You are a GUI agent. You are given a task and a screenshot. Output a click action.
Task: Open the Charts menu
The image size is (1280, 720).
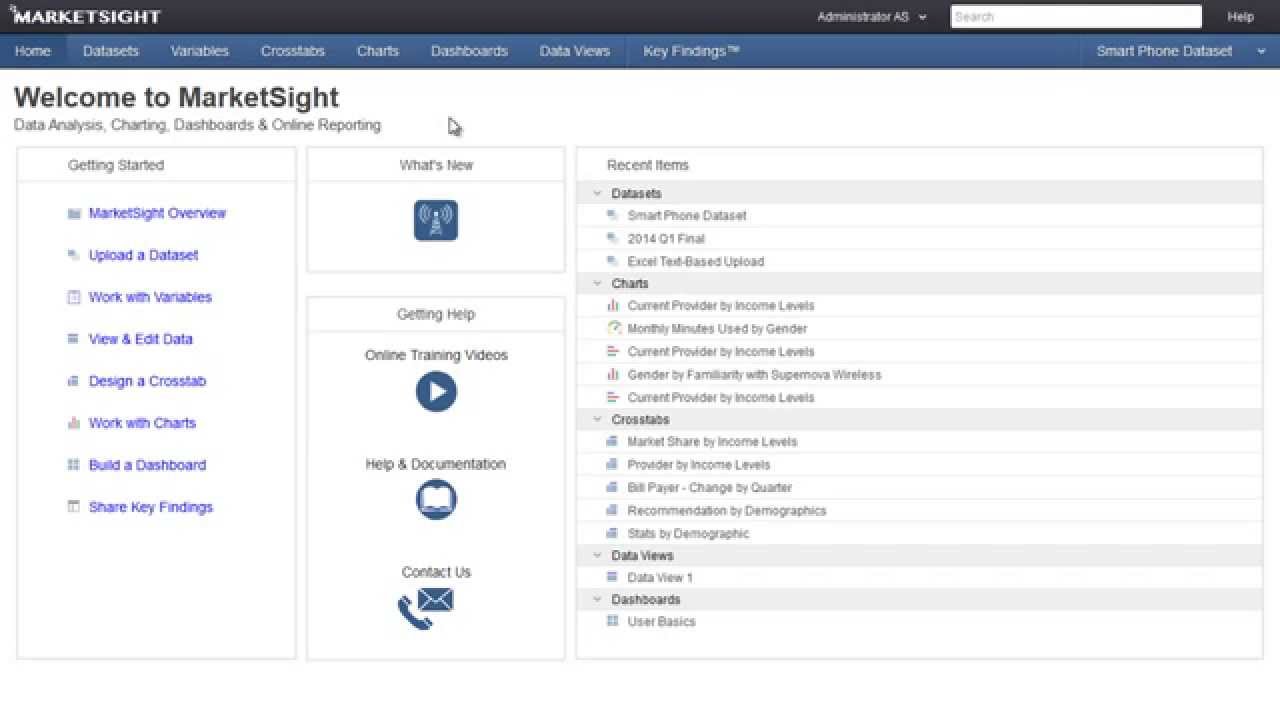click(x=378, y=51)
